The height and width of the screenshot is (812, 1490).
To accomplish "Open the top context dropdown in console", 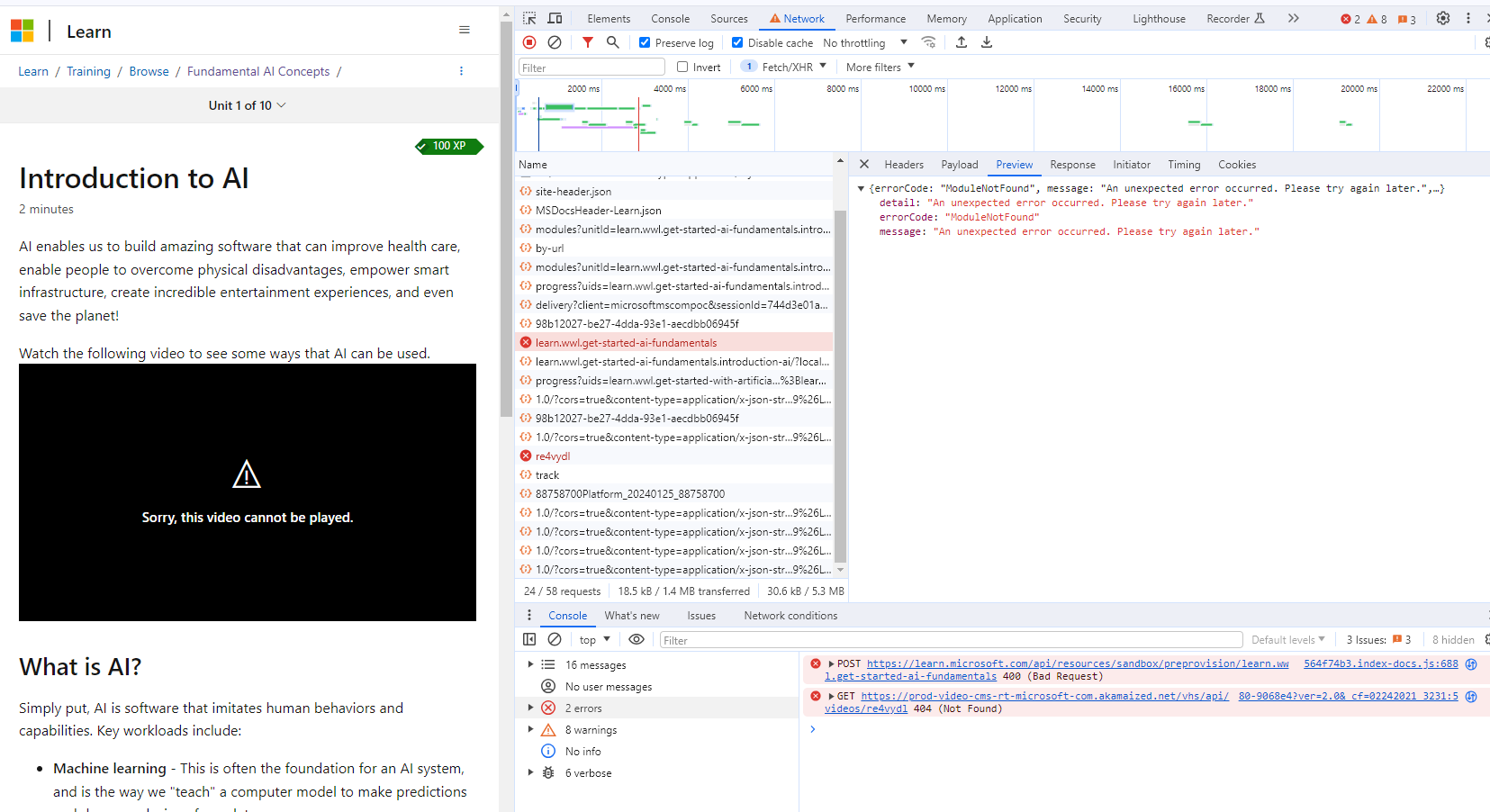I will (595, 639).
